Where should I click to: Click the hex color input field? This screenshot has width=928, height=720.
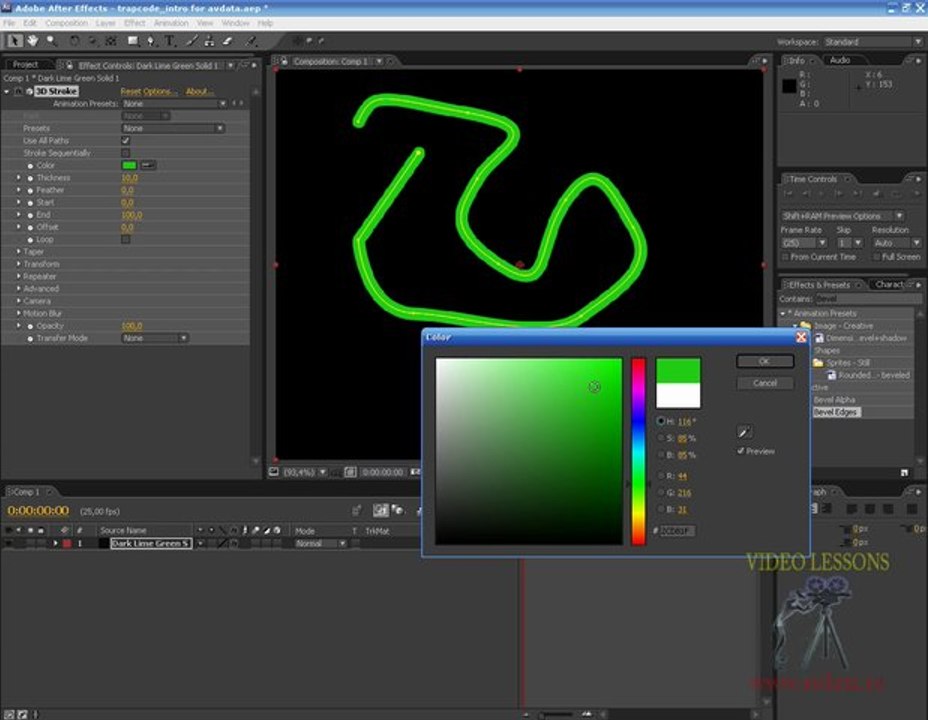(677, 531)
